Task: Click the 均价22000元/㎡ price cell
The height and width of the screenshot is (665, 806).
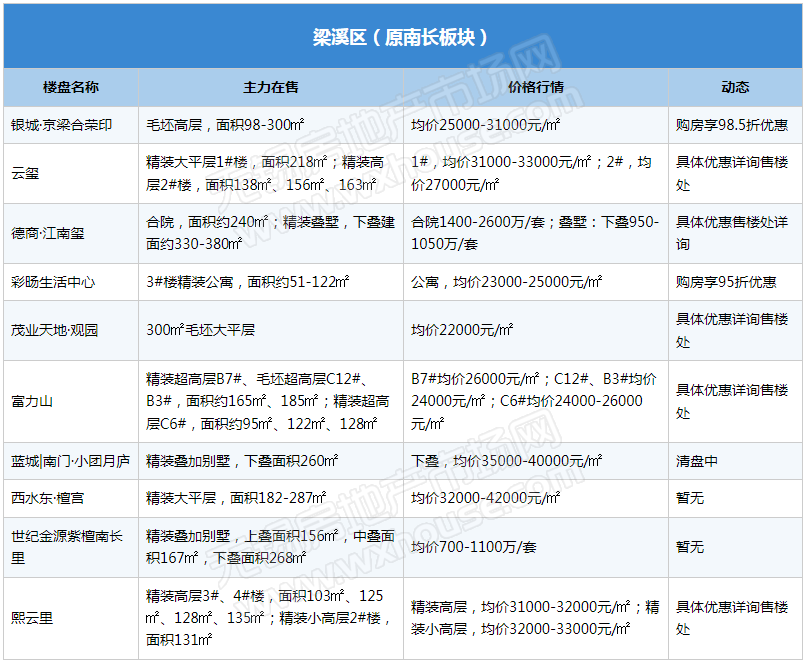Action: tap(462, 330)
